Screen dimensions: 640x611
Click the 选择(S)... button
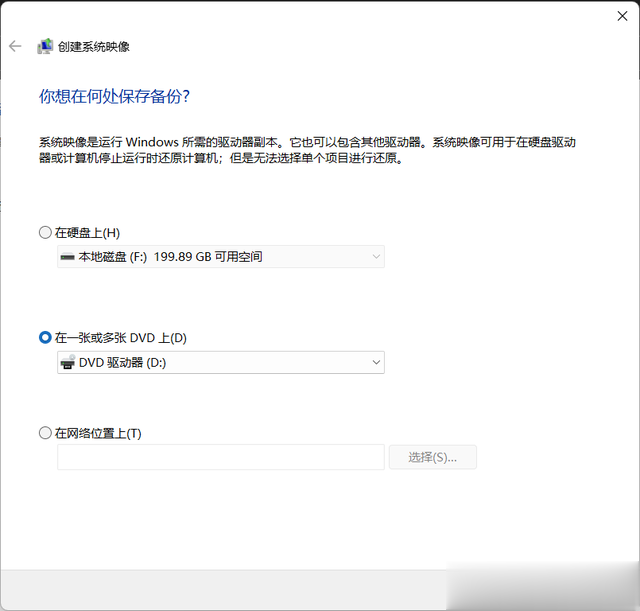point(433,457)
